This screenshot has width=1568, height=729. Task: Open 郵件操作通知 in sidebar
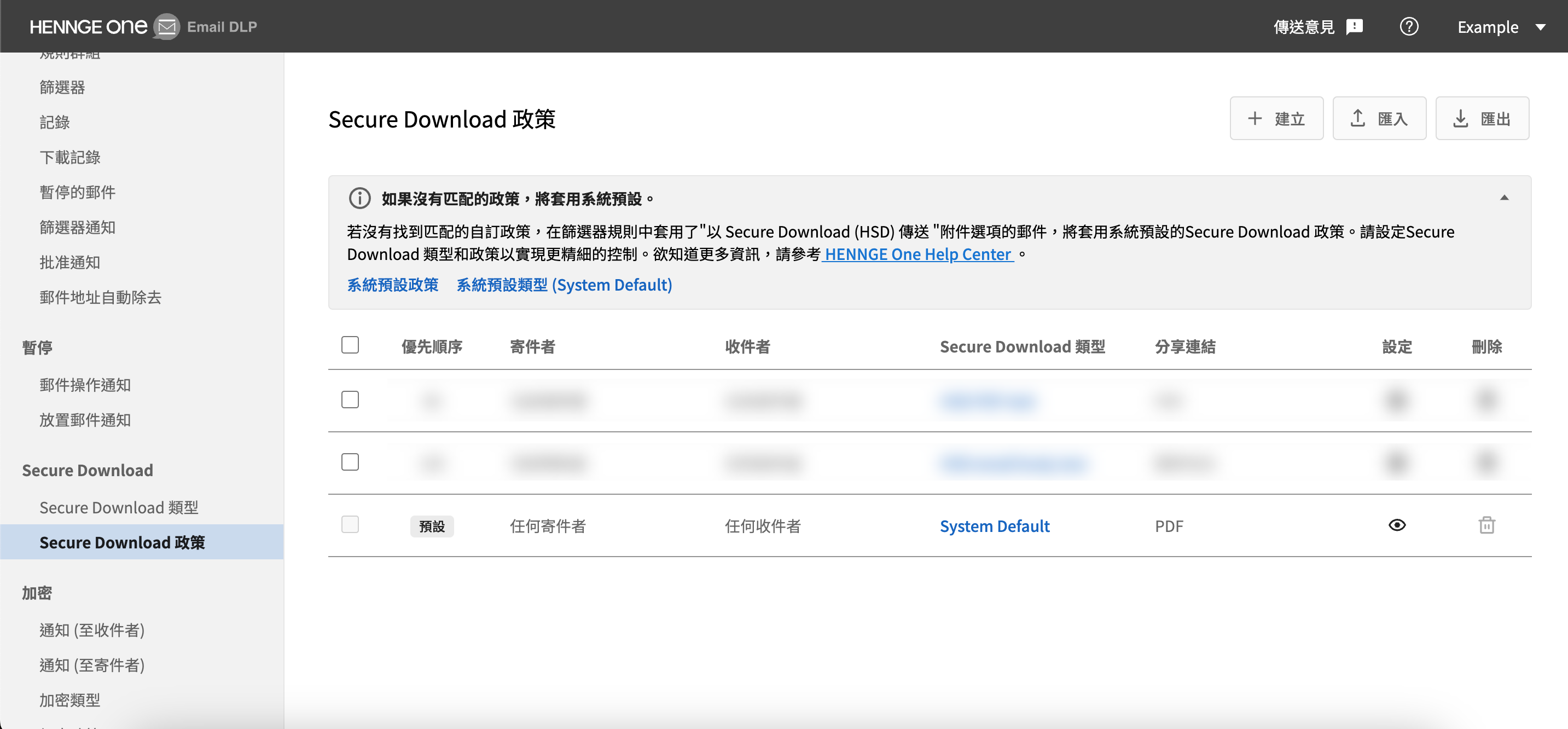point(85,385)
